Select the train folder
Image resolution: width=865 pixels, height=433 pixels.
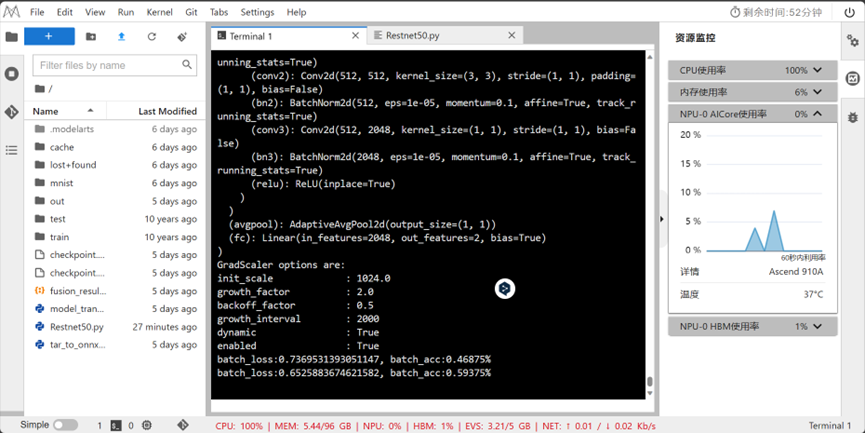click(115, 237)
